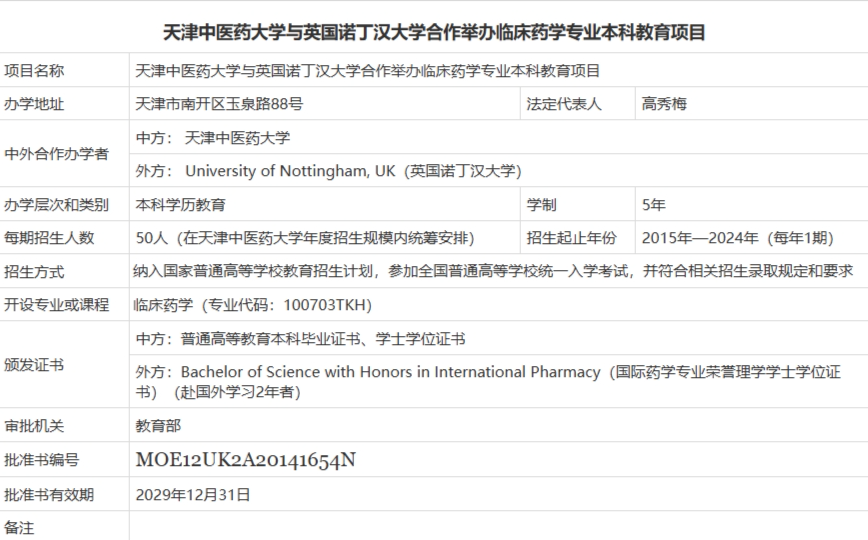Click the page title heading about 天津中医药大学与英国诺丁汉大学

434,32
